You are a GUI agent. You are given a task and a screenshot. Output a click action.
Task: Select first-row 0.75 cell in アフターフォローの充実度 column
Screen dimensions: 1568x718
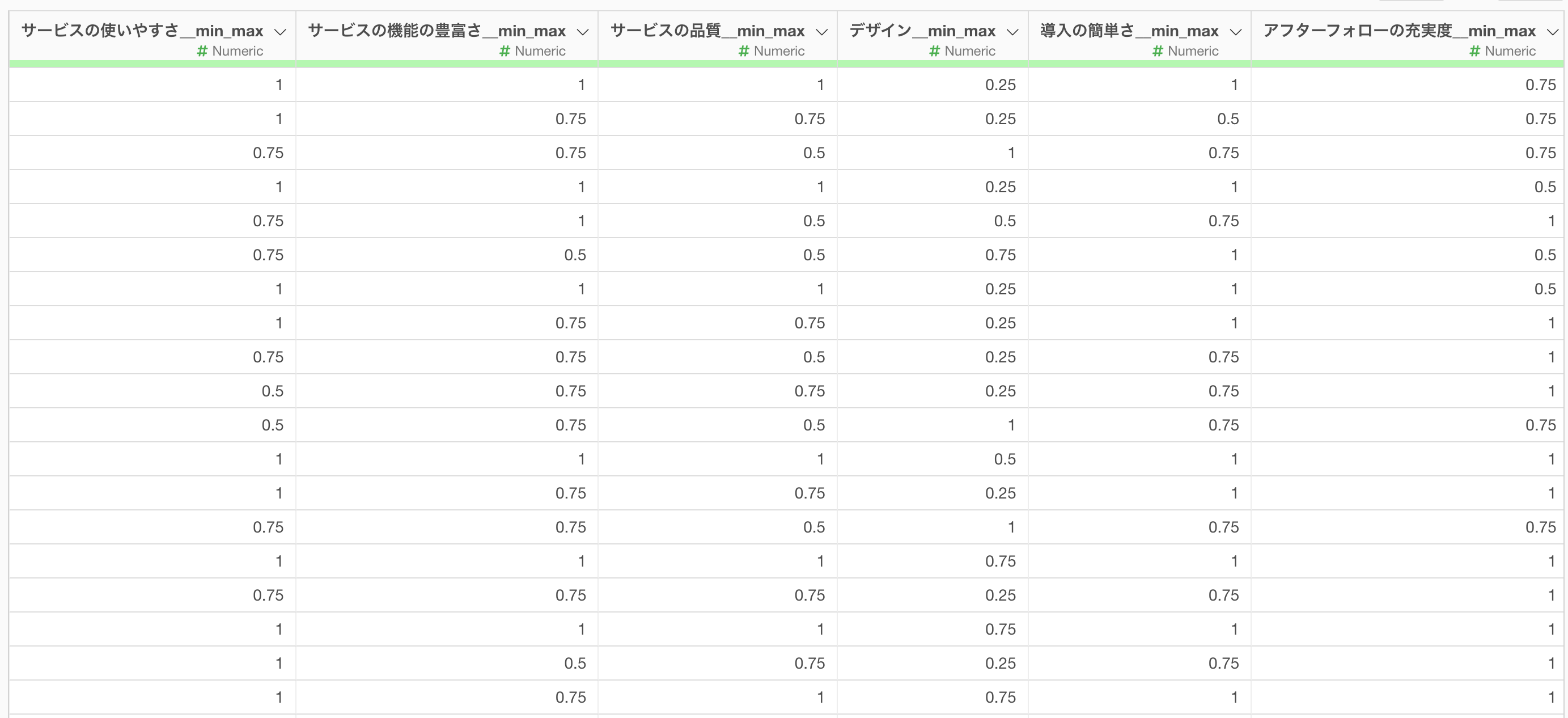(1541, 85)
